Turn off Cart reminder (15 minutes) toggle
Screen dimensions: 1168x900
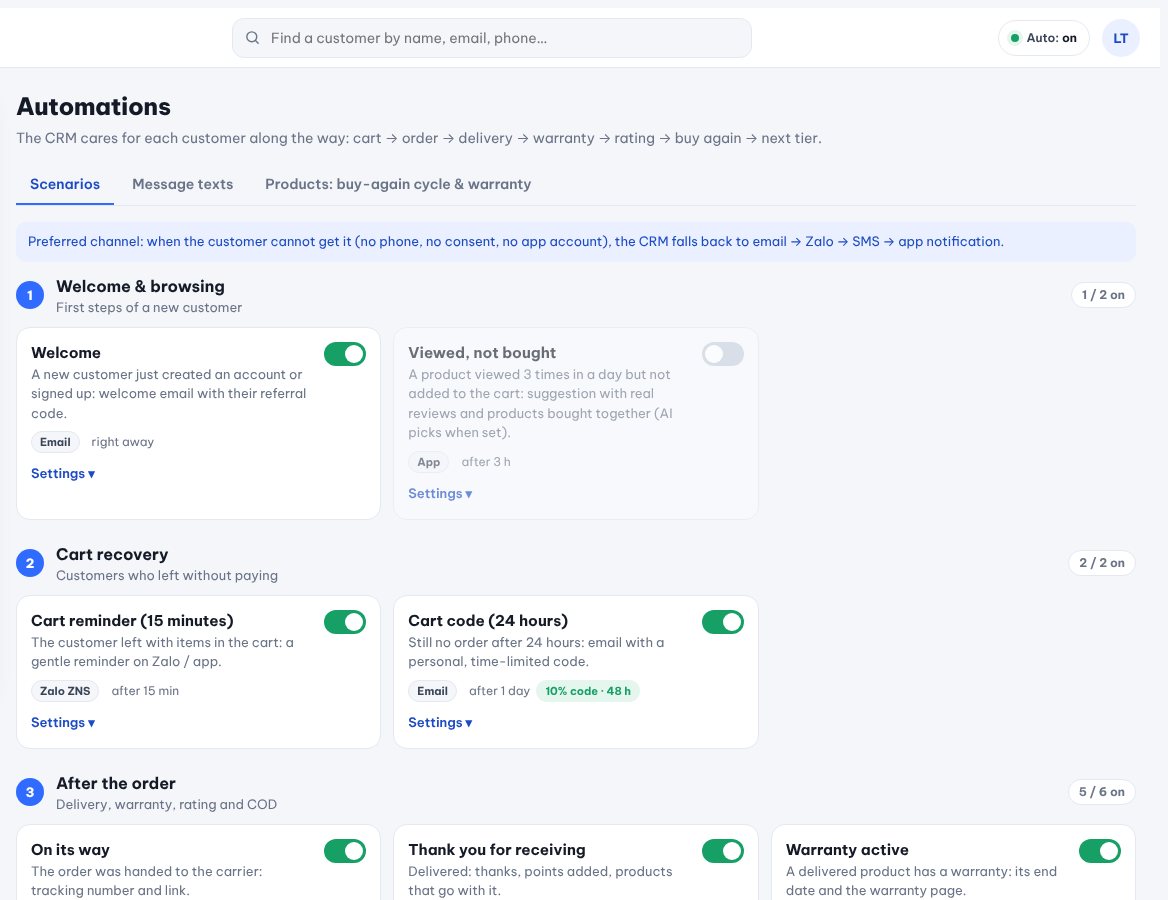345,622
